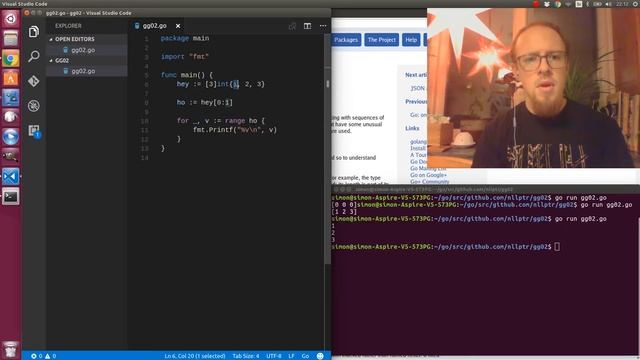Image resolution: width=640 pixels, height=360 pixels.
Task: Open the Explorer view in activity bar
Action: pos(34,31)
